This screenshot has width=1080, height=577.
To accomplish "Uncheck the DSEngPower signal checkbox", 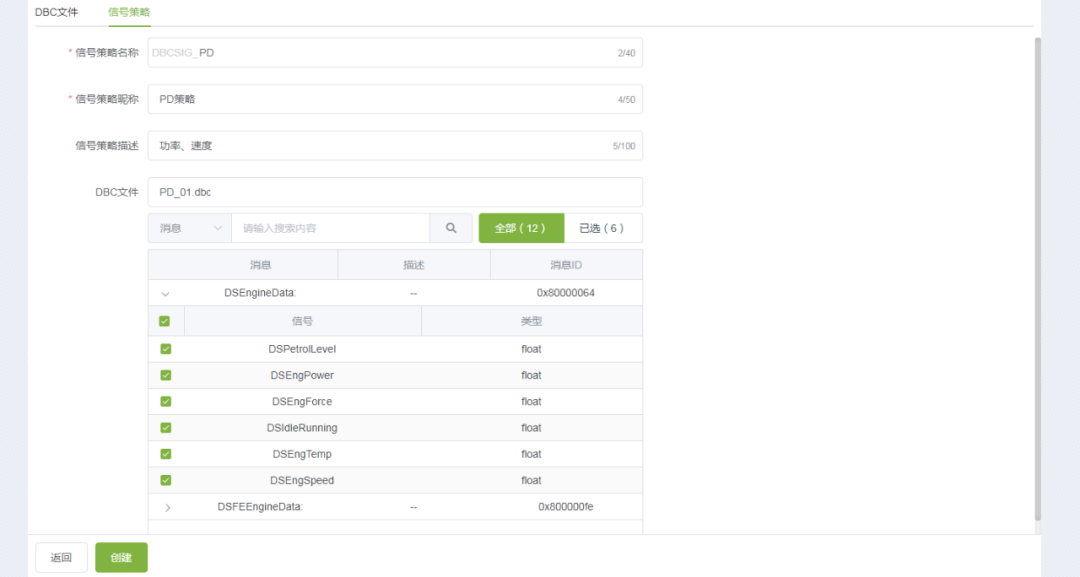I will coord(165,375).
